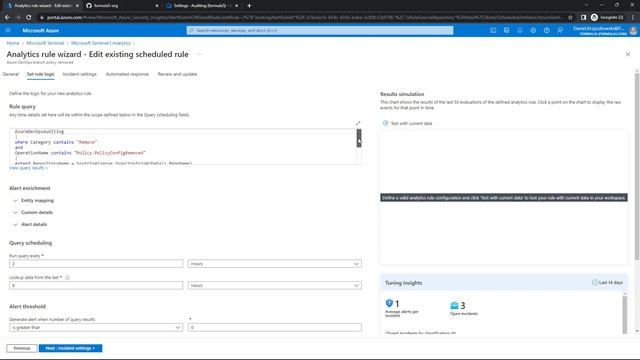Go to the Review and update tab
640x360 pixels.
[x=177, y=74]
